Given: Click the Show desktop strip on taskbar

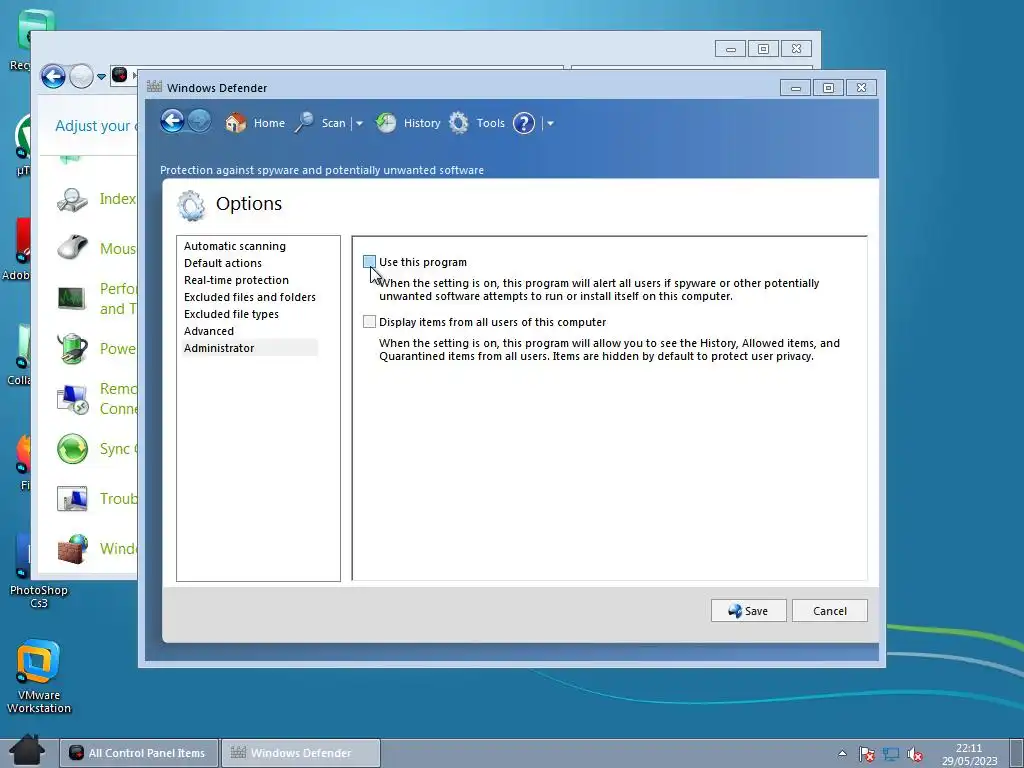Looking at the screenshot, I should tap(1016, 754).
